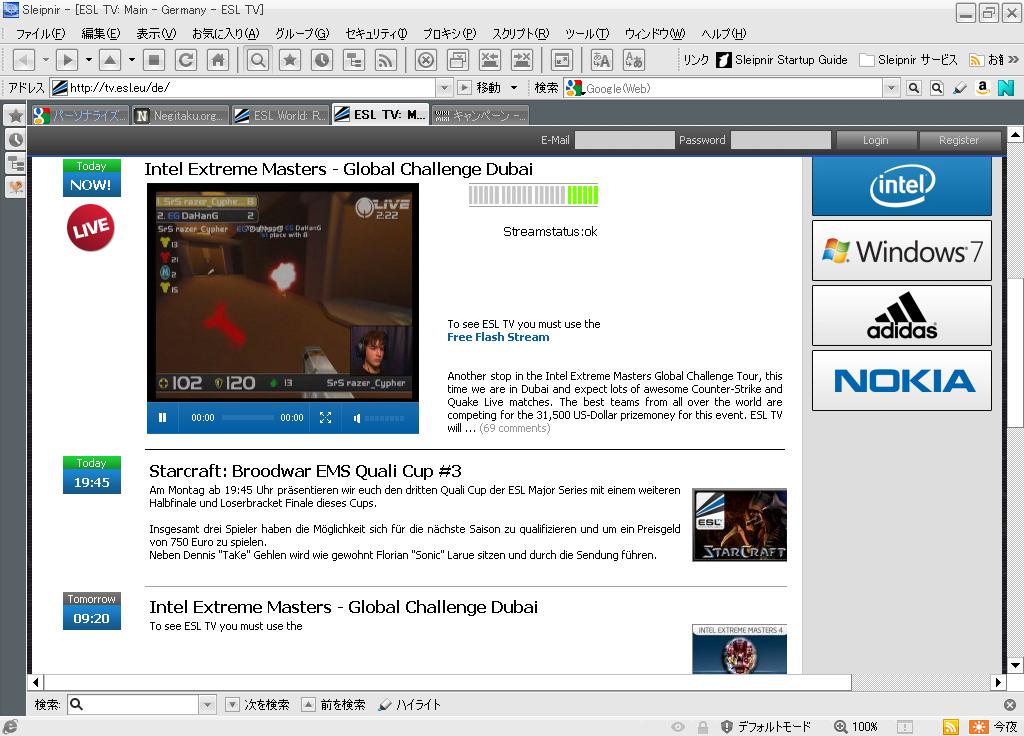This screenshot has height=736, width=1024.
Task: Open the address bar URL dropdown
Action: (444, 88)
